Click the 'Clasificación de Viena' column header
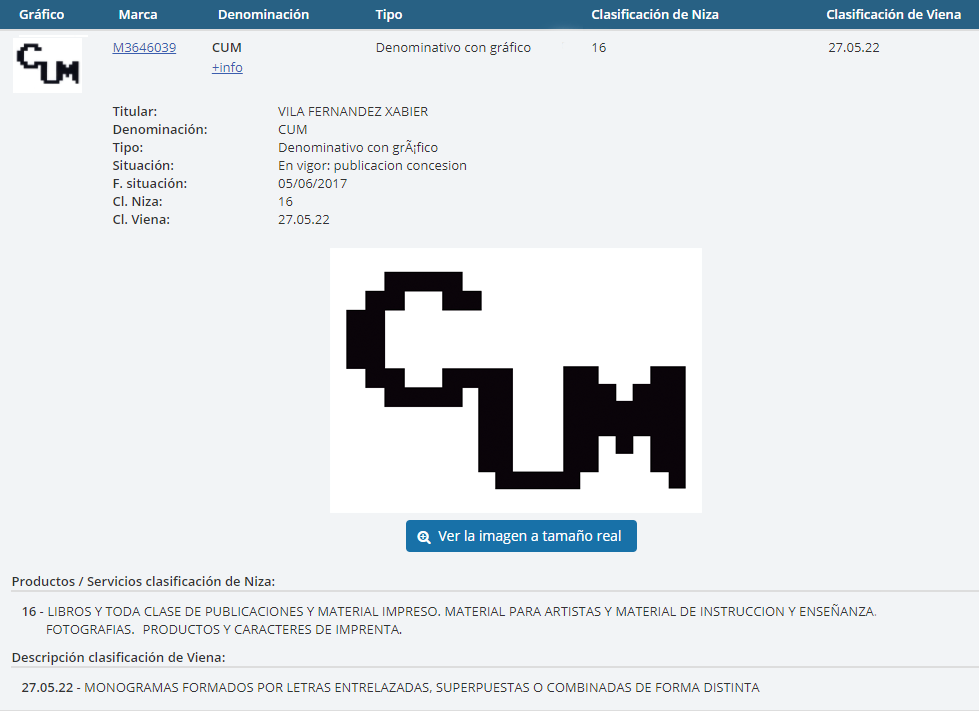 pyautogui.click(x=893, y=14)
